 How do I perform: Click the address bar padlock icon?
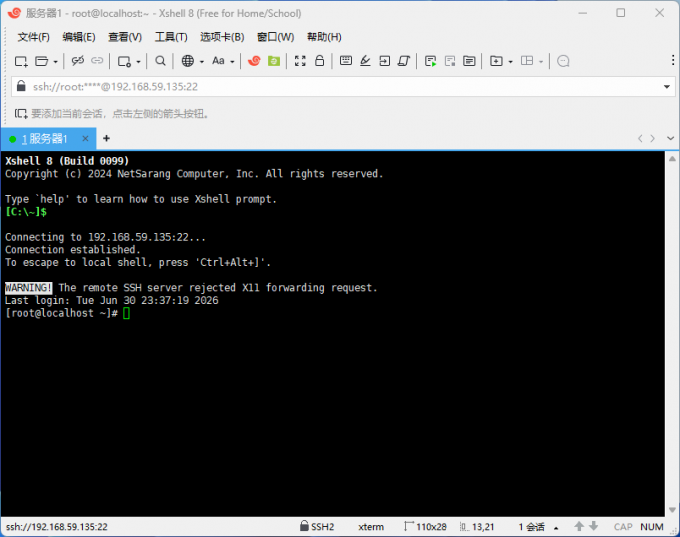point(21,86)
